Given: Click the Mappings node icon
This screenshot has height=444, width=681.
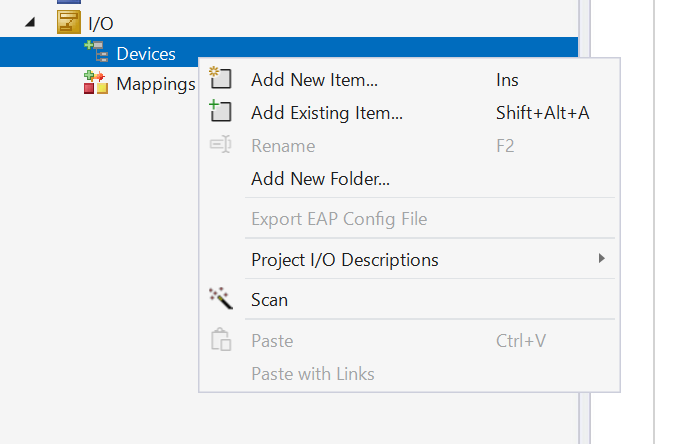Looking at the screenshot, I should [x=96, y=83].
